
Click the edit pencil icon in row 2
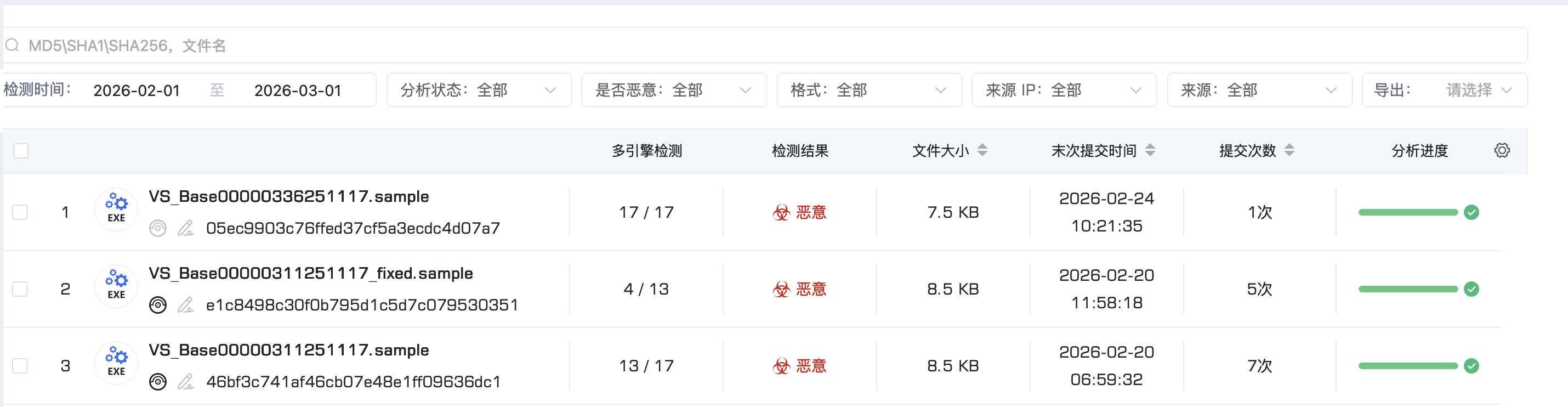[186, 304]
